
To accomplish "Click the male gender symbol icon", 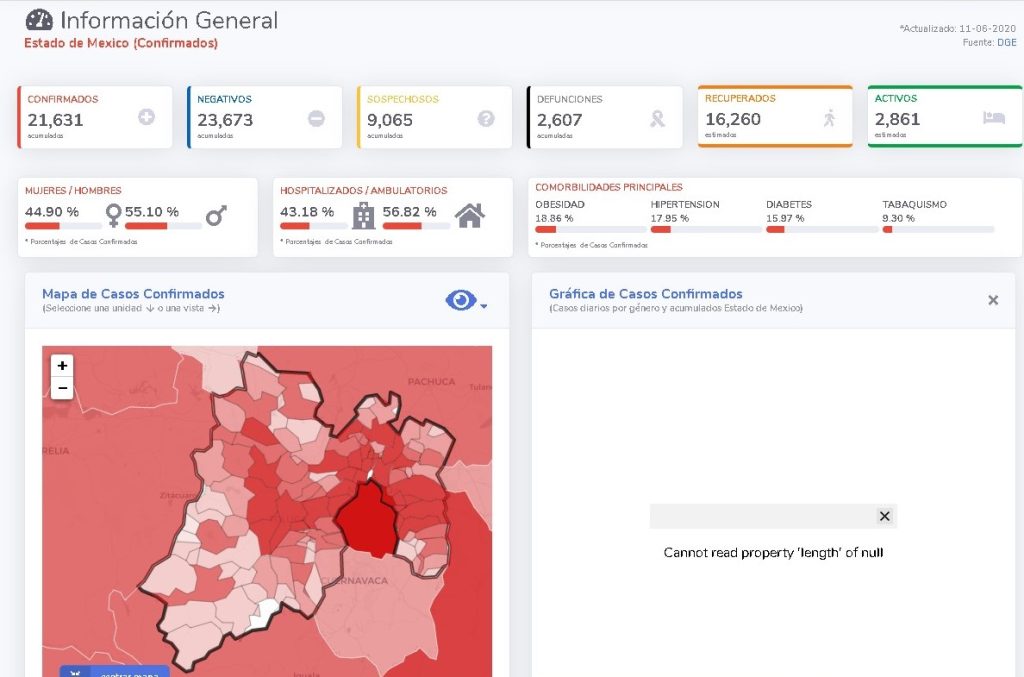I will (216, 214).
